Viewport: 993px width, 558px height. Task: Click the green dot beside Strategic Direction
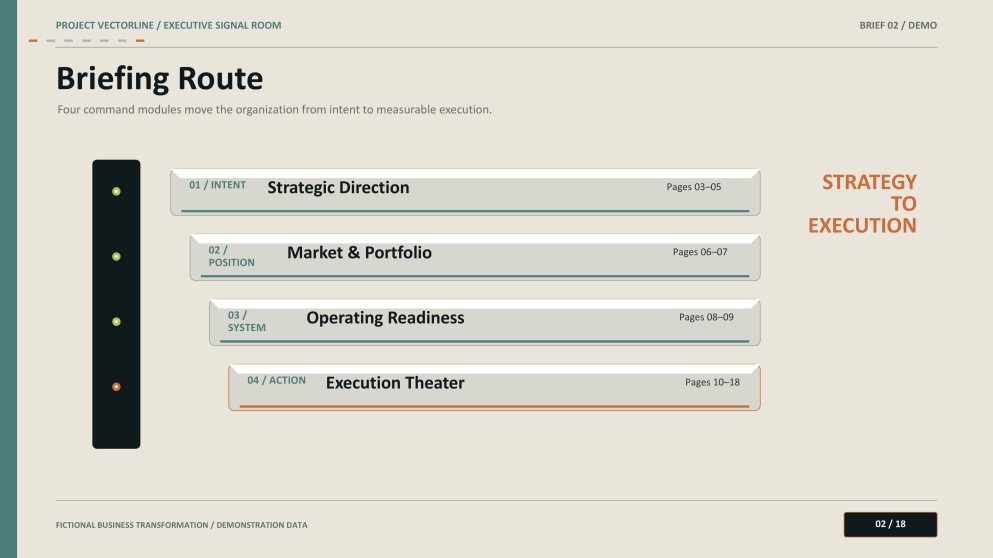117,191
